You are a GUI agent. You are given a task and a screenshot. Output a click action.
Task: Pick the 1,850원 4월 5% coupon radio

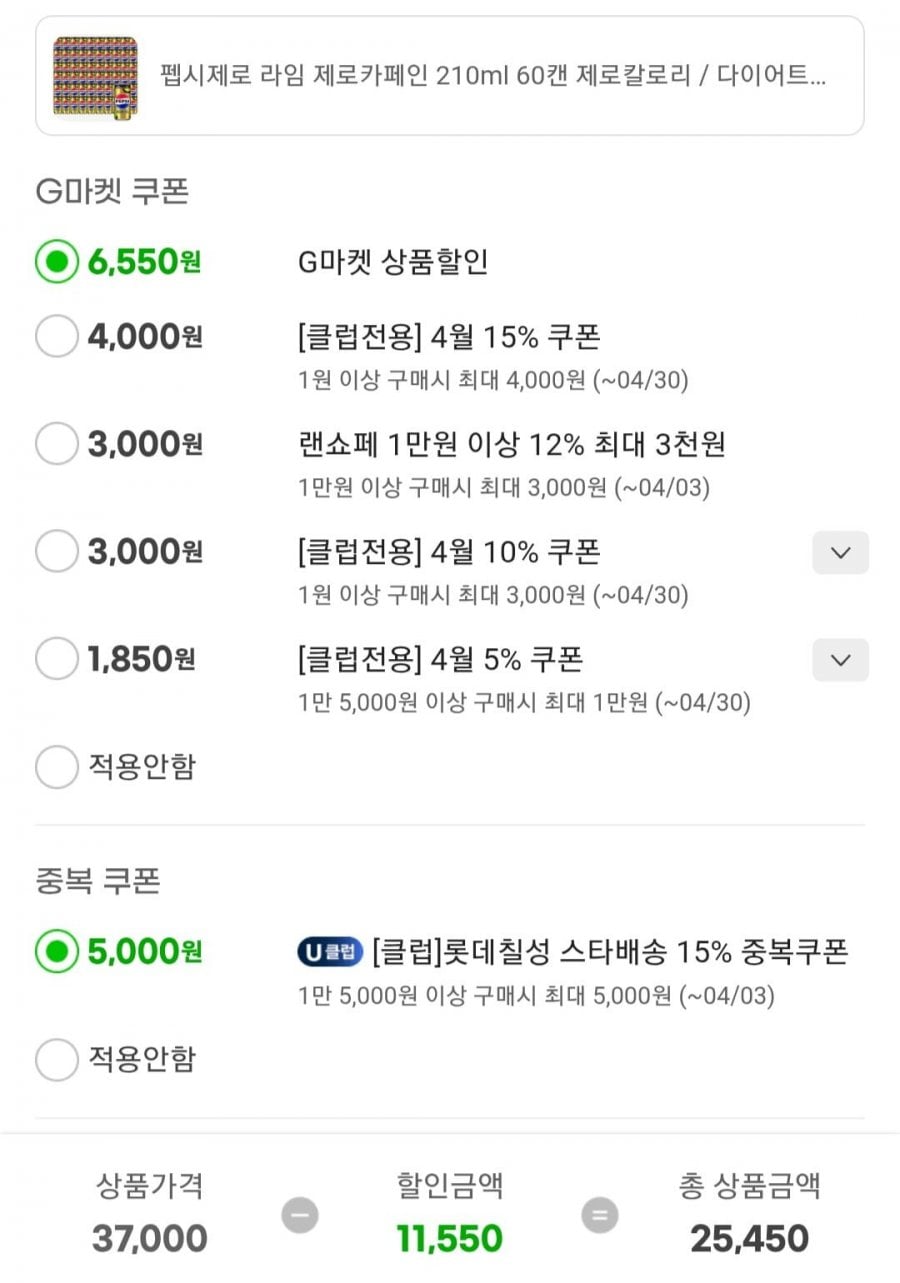click(57, 660)
